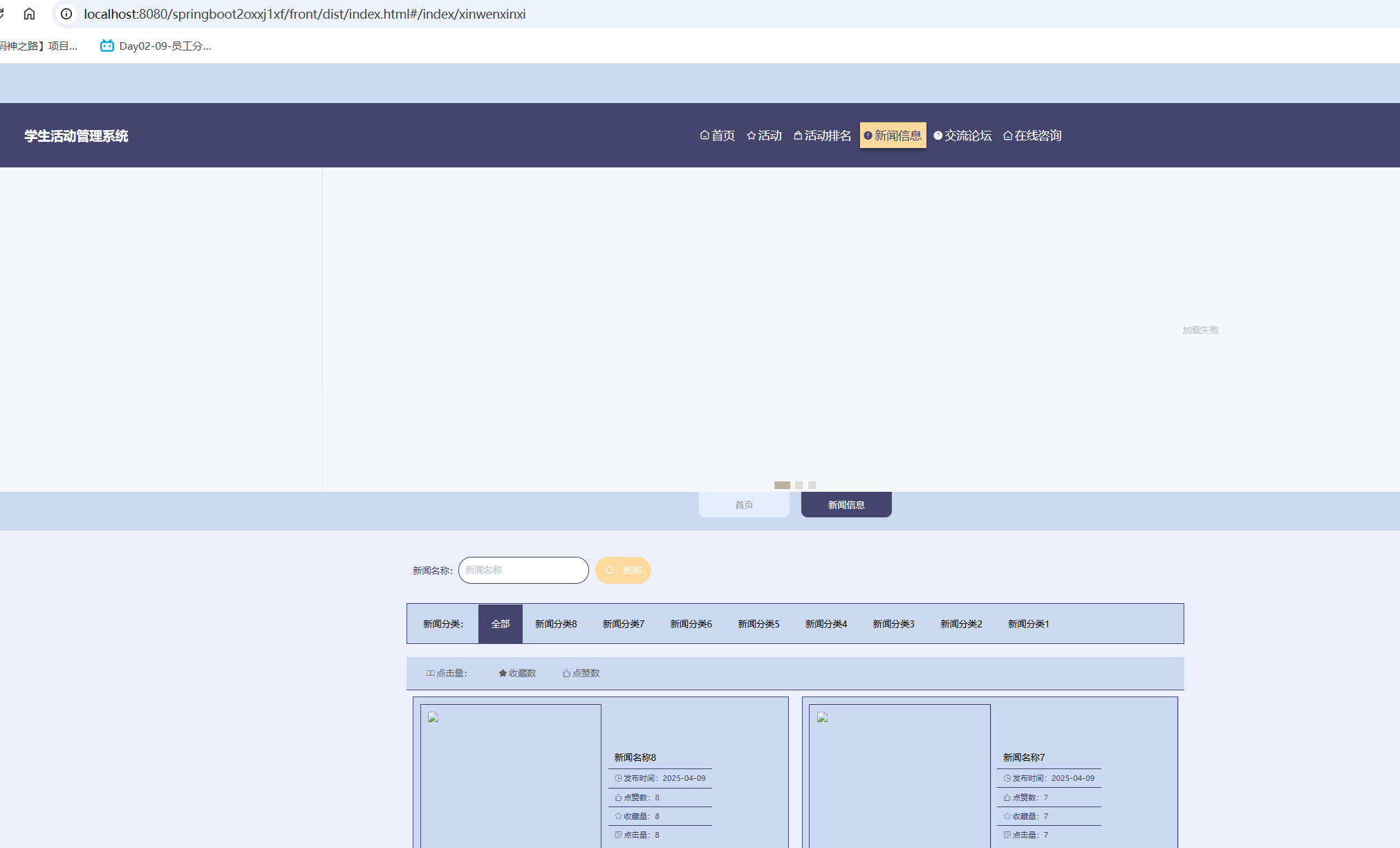Click the 首页 breadcrumb button
The image size is (1400, 848).
(744, 505)
